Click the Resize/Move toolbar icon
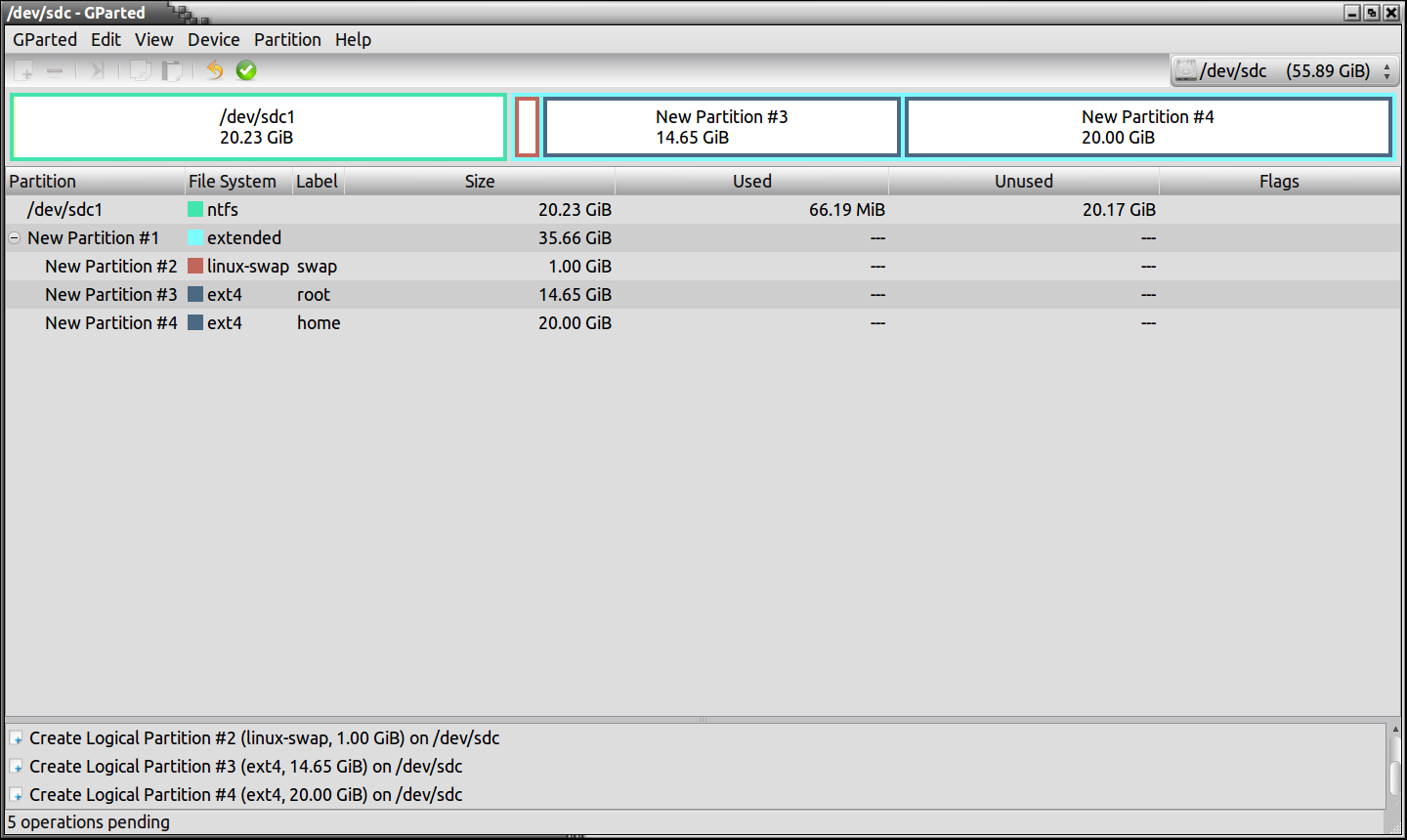This screenshot has height=840, width=1407. (x=98, y=70)
